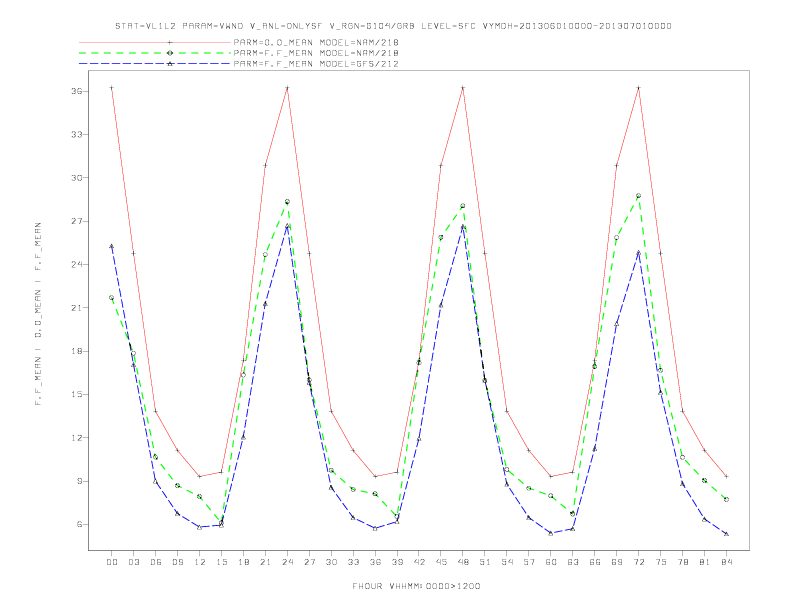Click x-axis tick label 69
This screenshot has width=792, height=612.
point(617,562)
